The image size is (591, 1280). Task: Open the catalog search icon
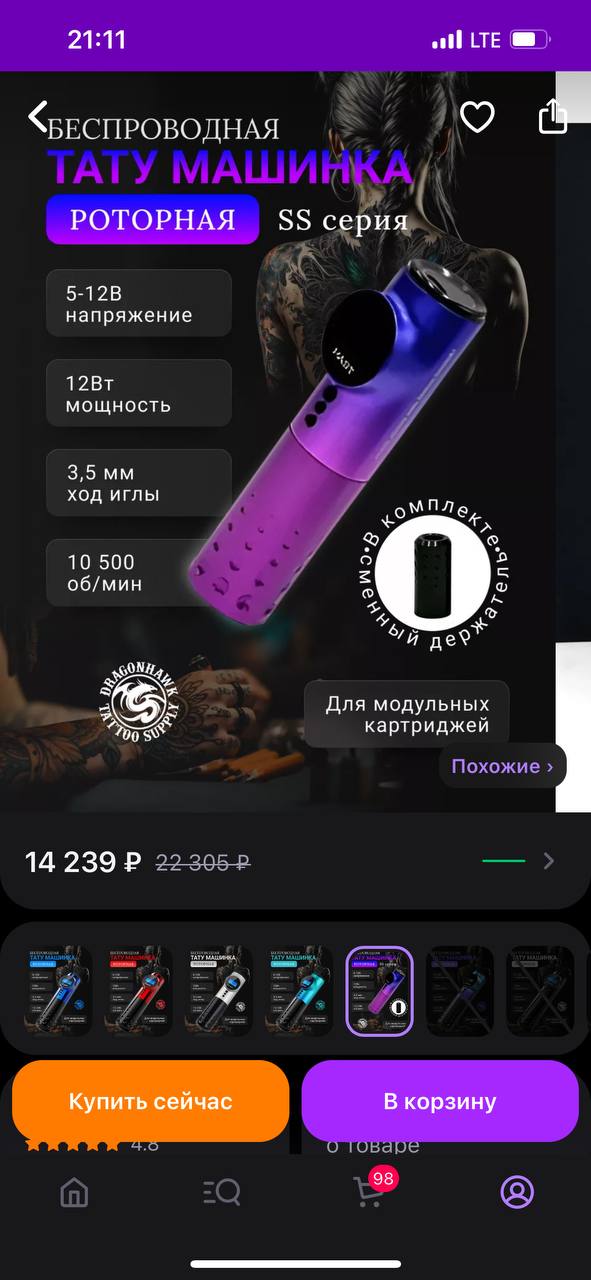221,1191
